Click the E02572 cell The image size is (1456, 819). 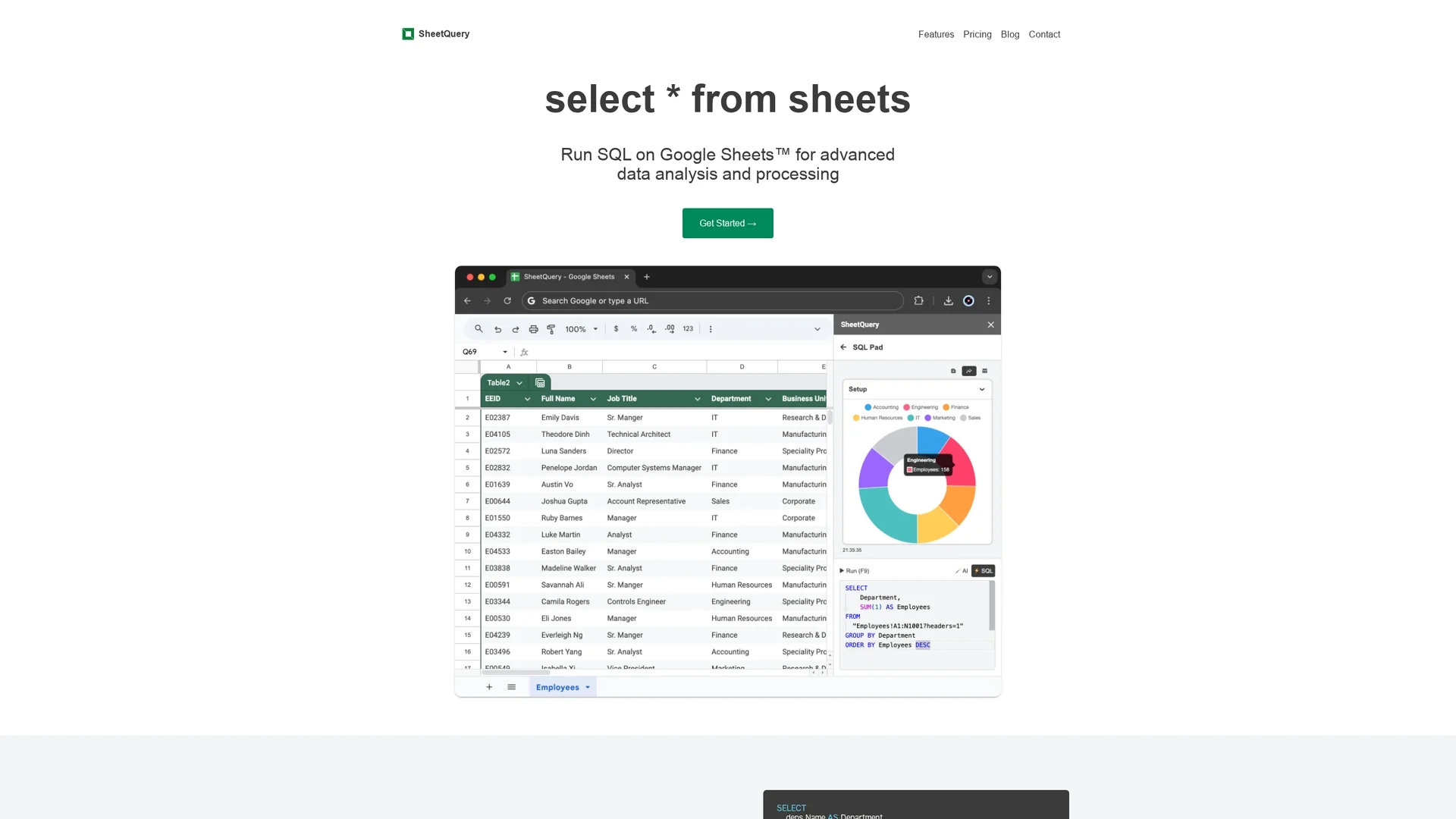(508, 451)
